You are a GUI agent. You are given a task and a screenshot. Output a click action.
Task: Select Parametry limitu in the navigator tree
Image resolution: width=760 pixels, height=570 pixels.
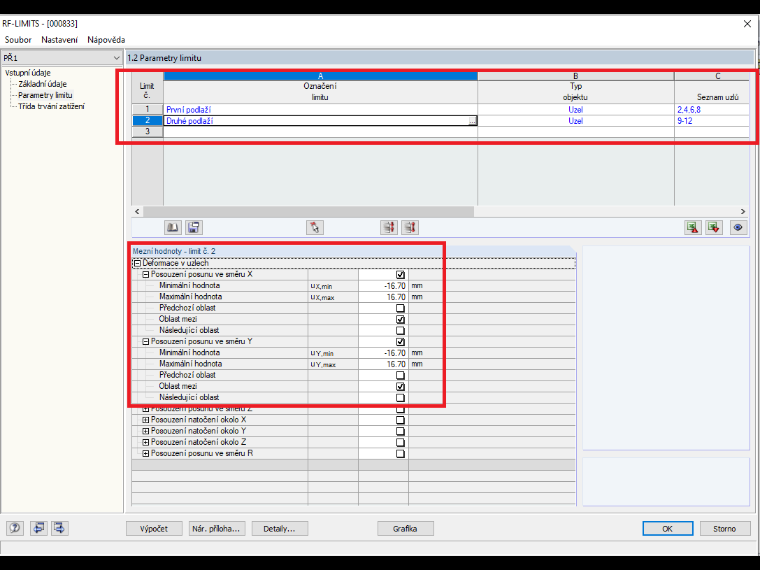tap(45, 95)
